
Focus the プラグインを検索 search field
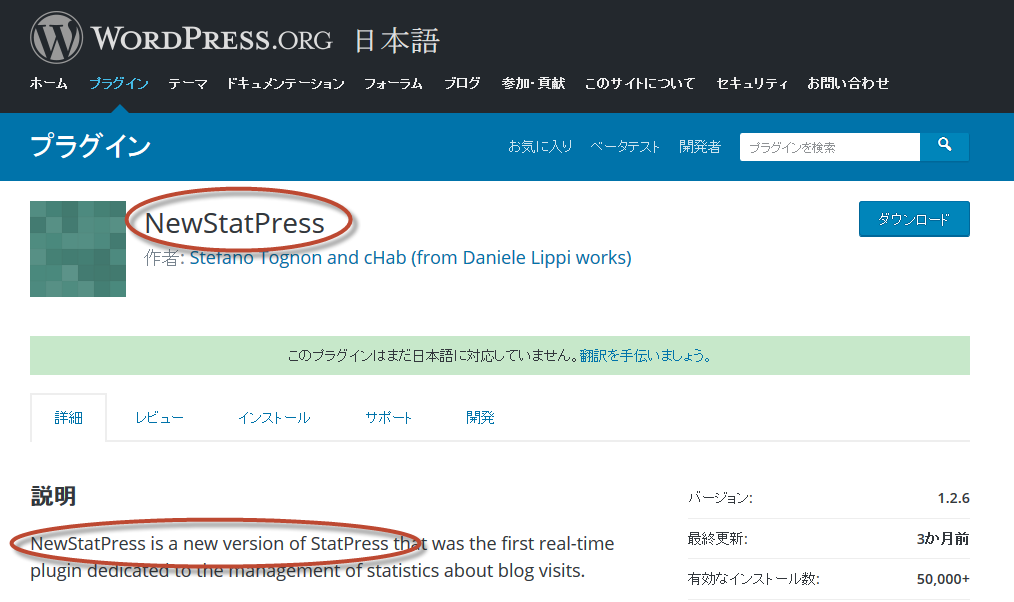coord(830,147)
